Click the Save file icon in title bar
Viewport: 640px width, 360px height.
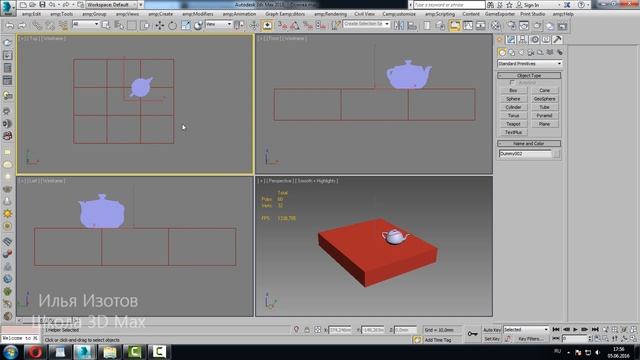pyautogui.click(x=42, y=5)
